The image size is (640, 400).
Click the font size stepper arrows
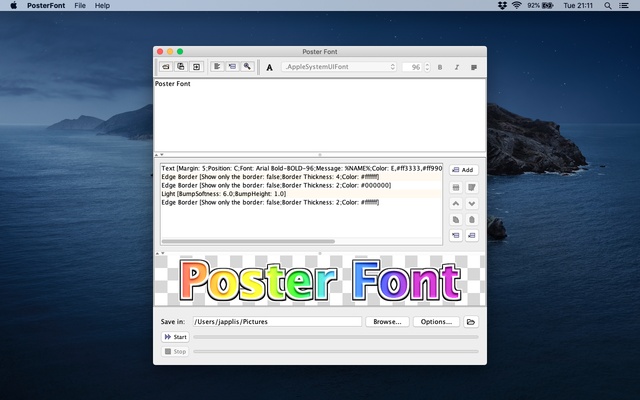click(x=427, y=67)
